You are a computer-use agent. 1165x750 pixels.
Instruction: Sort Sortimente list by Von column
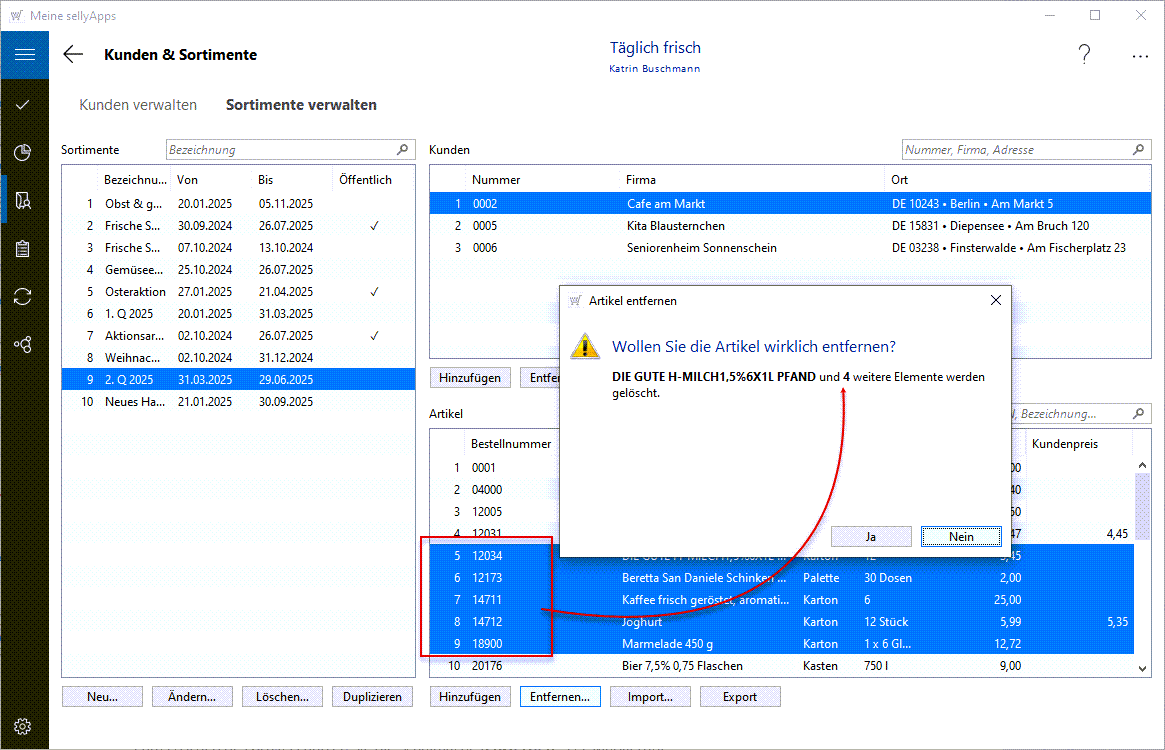[188, 180]
